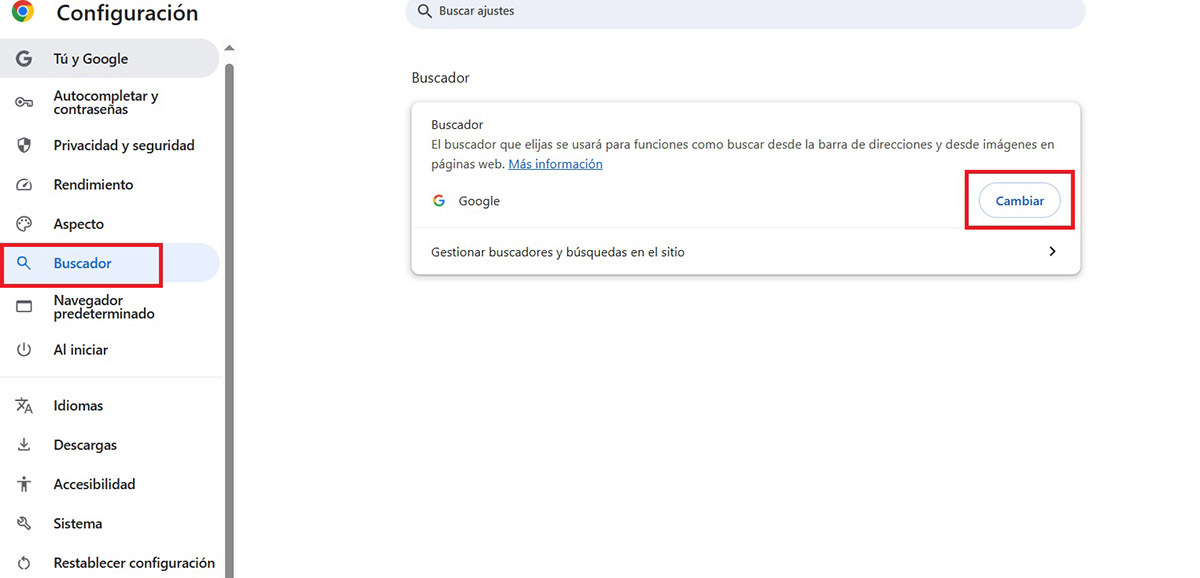Image resolution: width=1200 pixels, height=578 pixels.
Task: Click the reset icon for Restablecer configuración
Action: coord(24,563)
